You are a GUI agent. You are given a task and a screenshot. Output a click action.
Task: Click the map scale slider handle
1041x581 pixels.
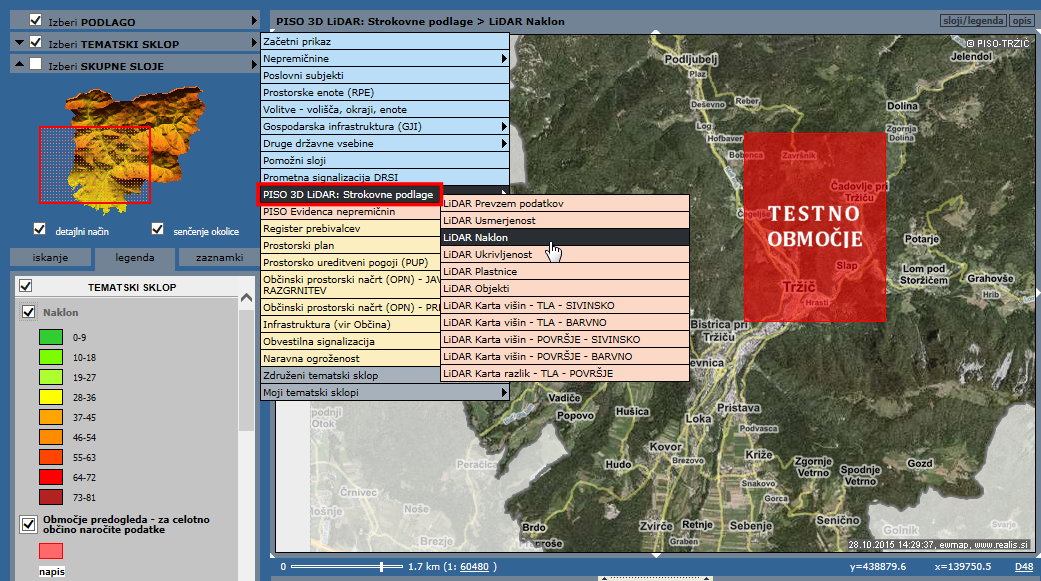[x=382, y=567]
